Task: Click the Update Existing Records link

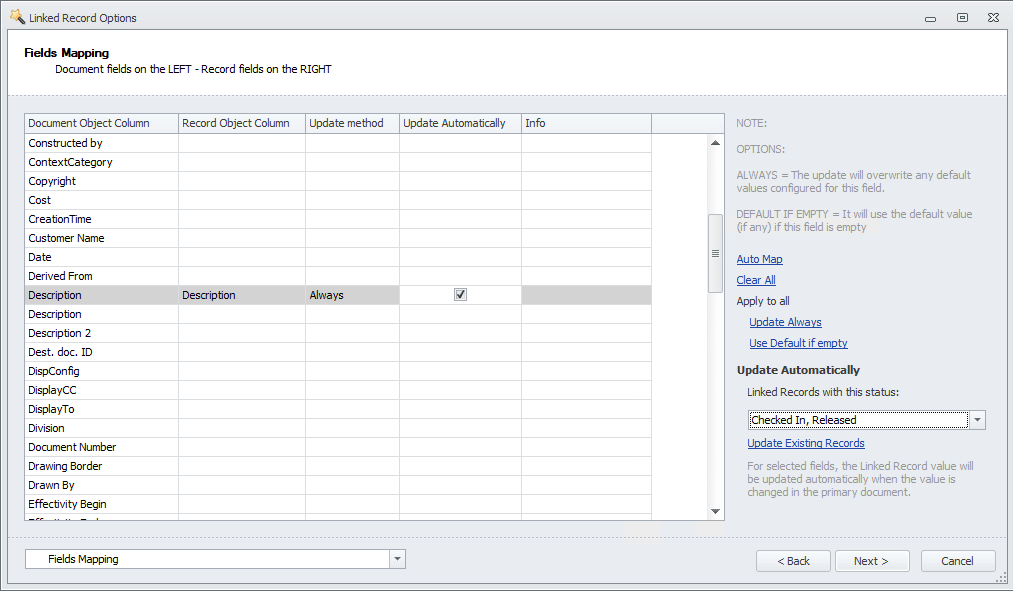Action: 805,443
